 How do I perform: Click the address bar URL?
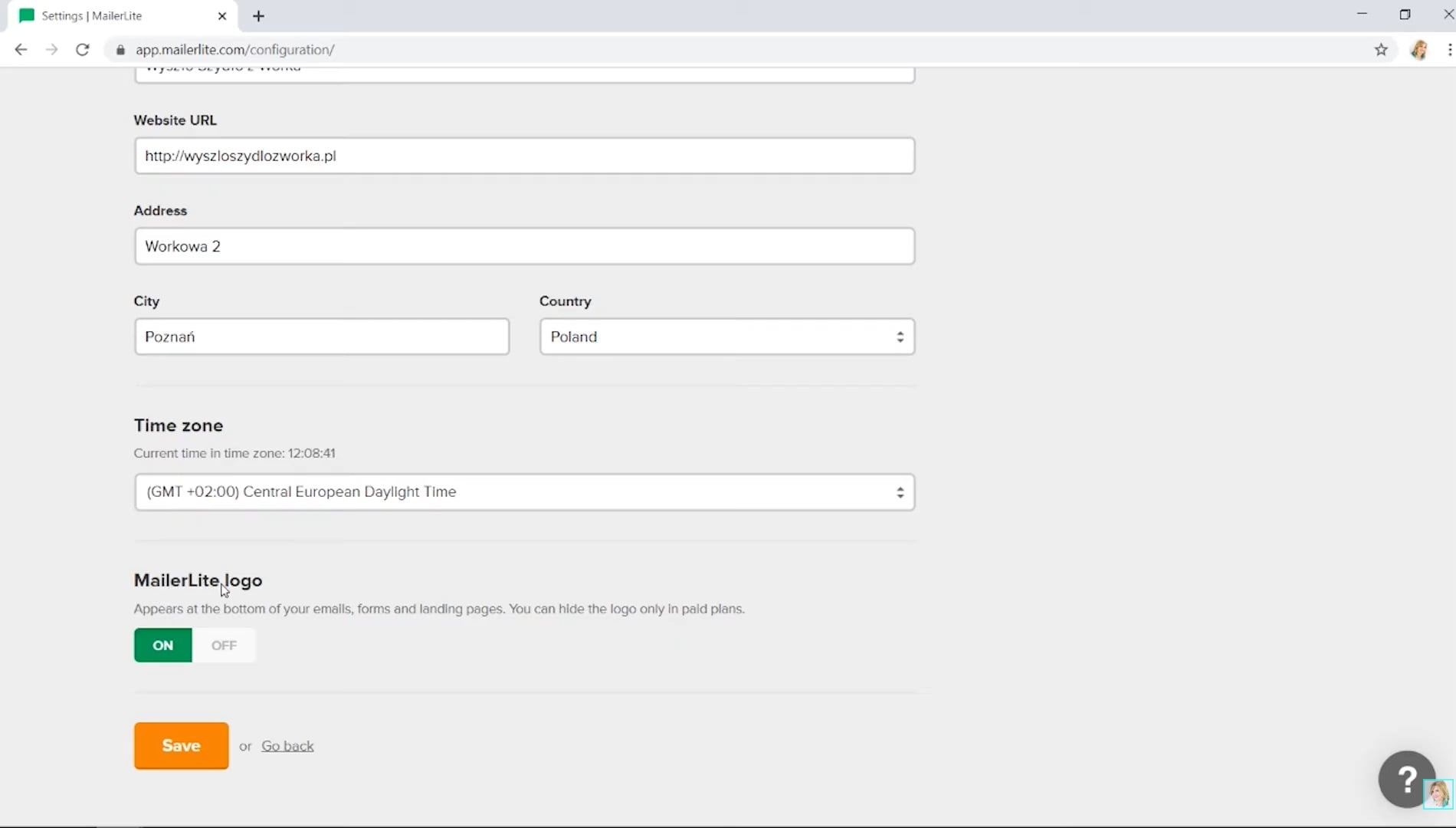click(x=234, y=50)
